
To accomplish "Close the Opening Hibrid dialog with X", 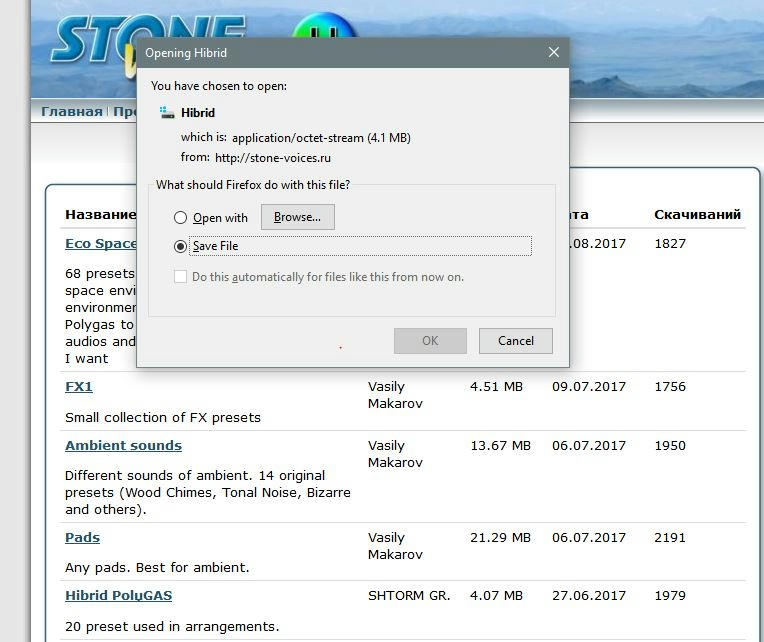I will pos(554,52).
